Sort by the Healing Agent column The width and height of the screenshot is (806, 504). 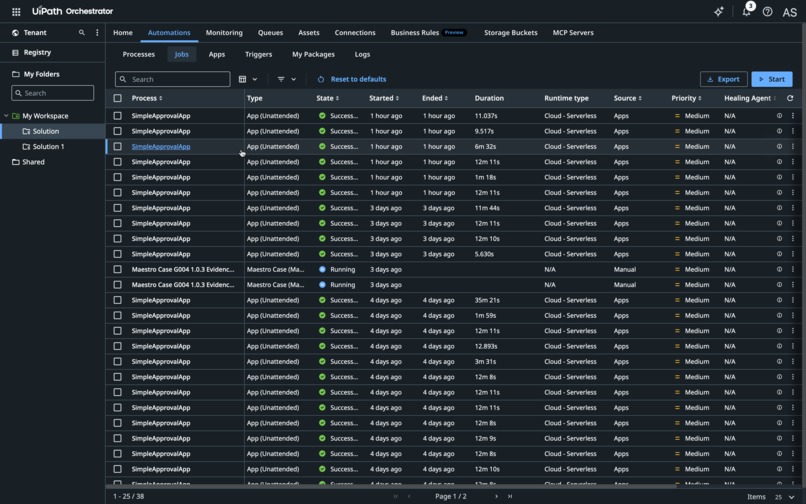tap(750, 98)
